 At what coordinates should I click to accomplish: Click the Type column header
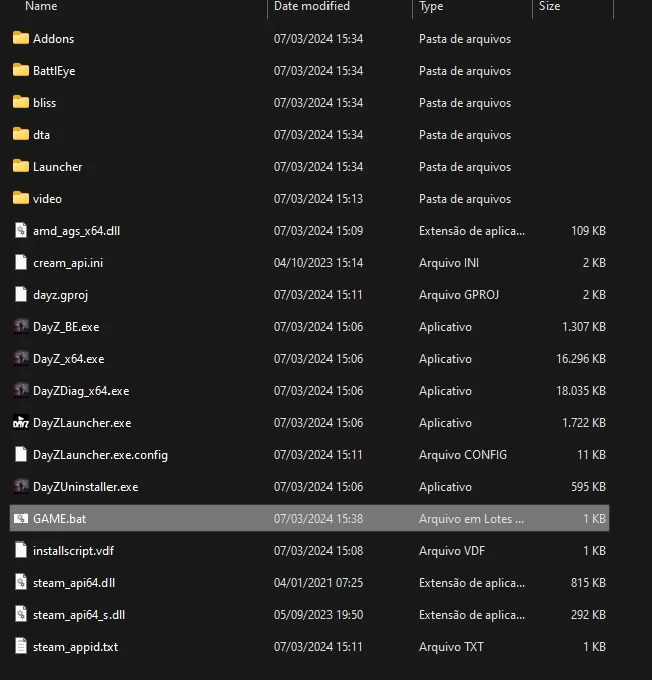(x=431, y=6)
